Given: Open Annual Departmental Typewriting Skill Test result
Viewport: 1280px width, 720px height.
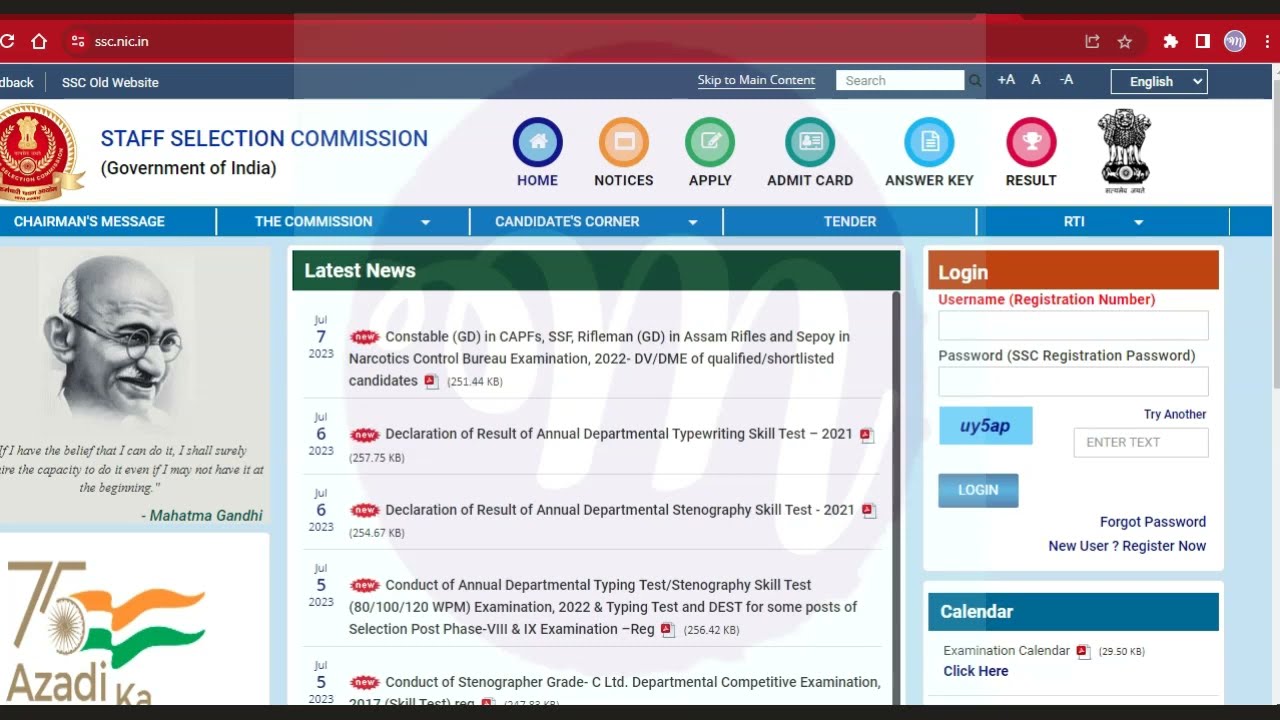Looking at the screenshot, I should (x=619, y=434).
